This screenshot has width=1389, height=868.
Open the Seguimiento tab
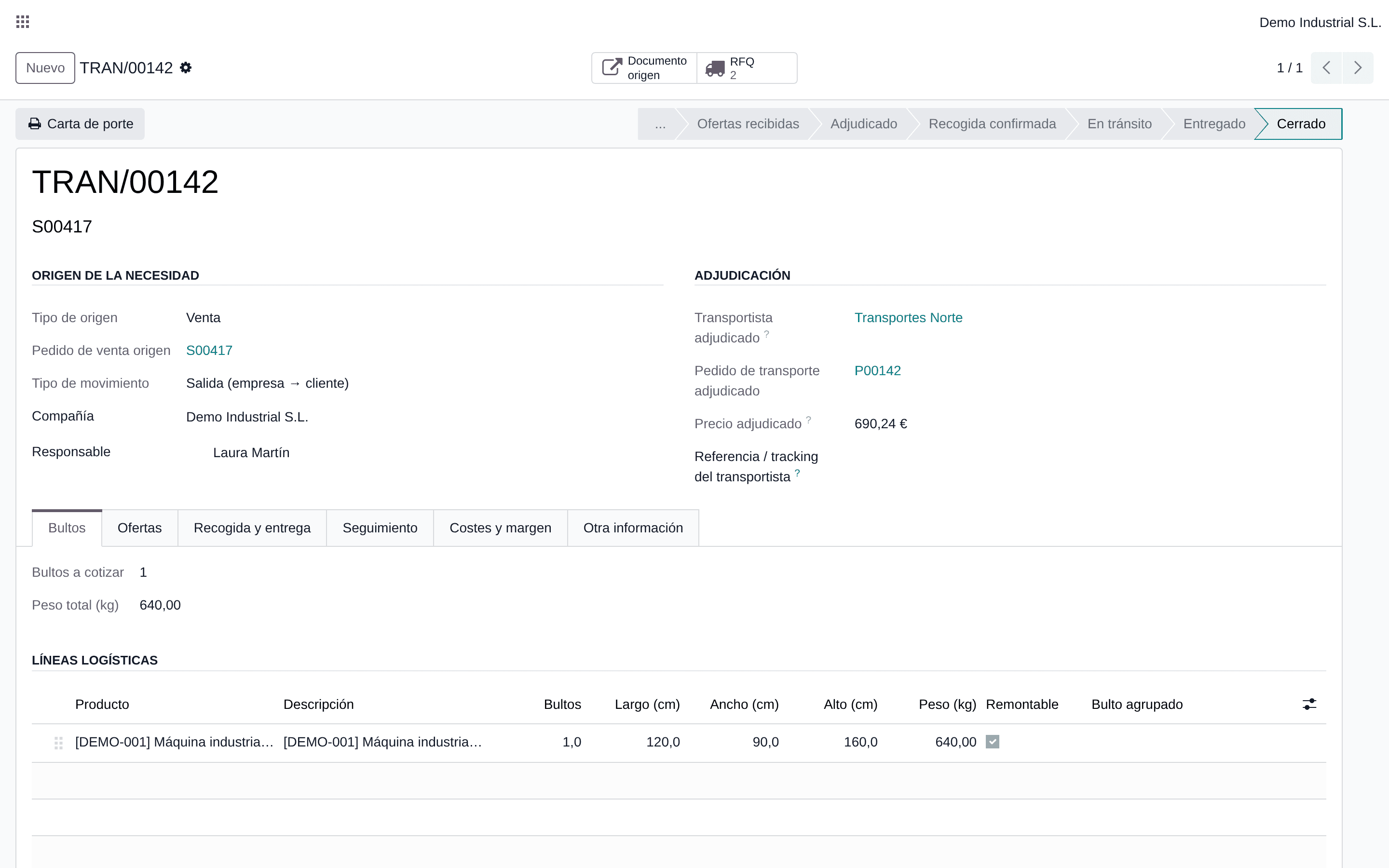tap(380, 528)
